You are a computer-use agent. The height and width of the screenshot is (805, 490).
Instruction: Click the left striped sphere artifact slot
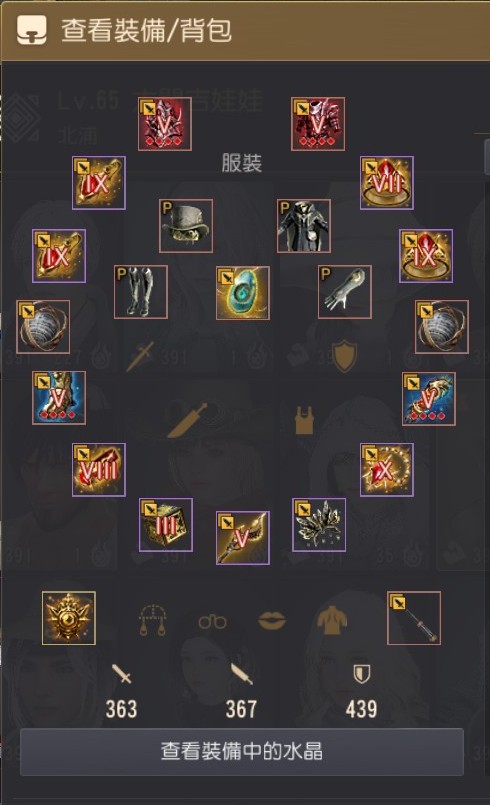click(x=43, y=327)
